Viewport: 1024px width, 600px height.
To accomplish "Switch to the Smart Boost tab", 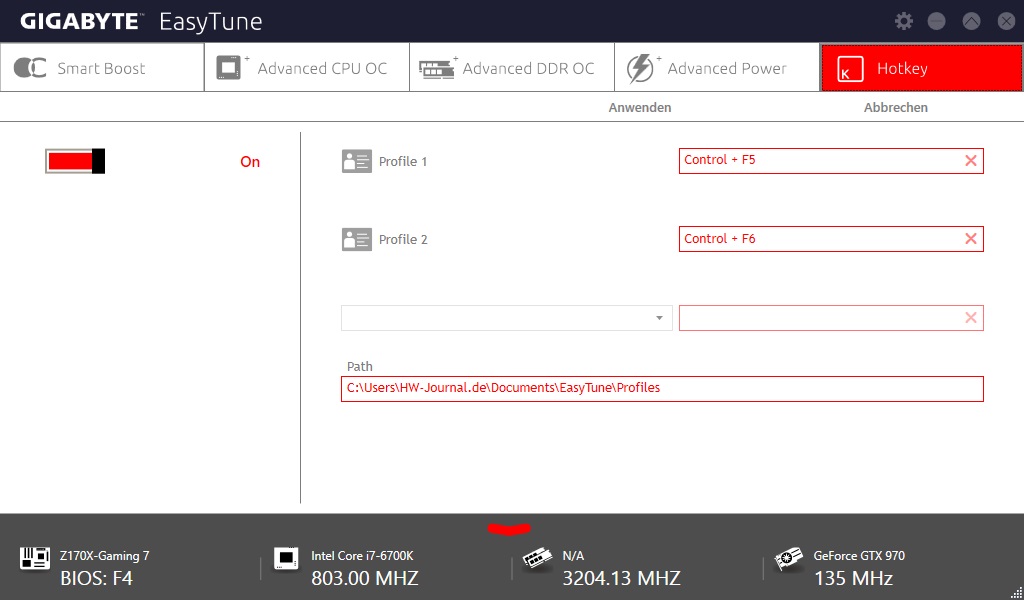I will (x=103, y=68).
